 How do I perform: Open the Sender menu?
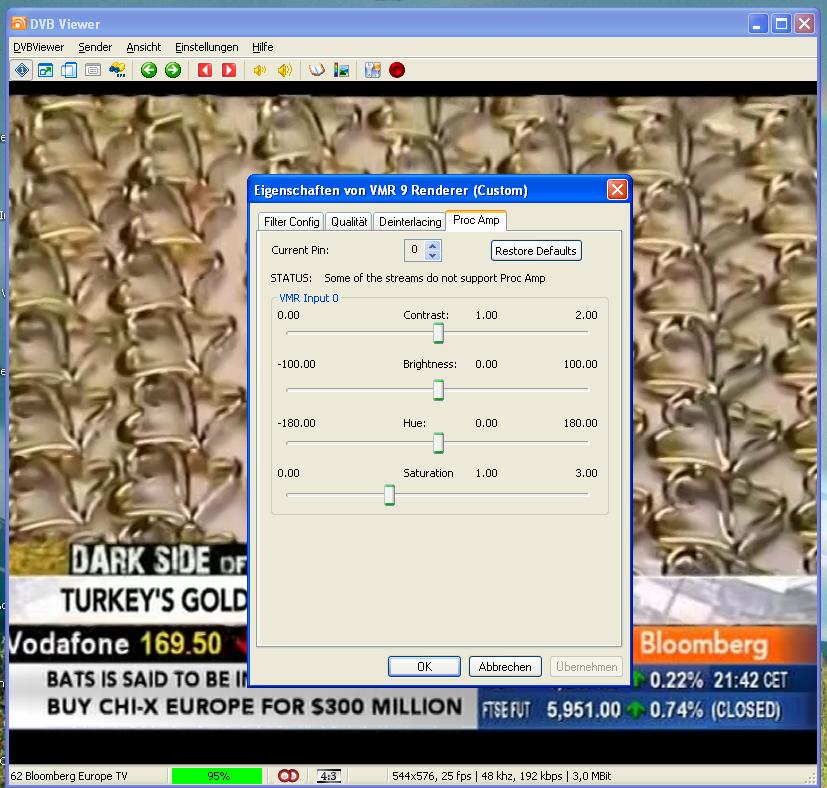coord(95,47)
